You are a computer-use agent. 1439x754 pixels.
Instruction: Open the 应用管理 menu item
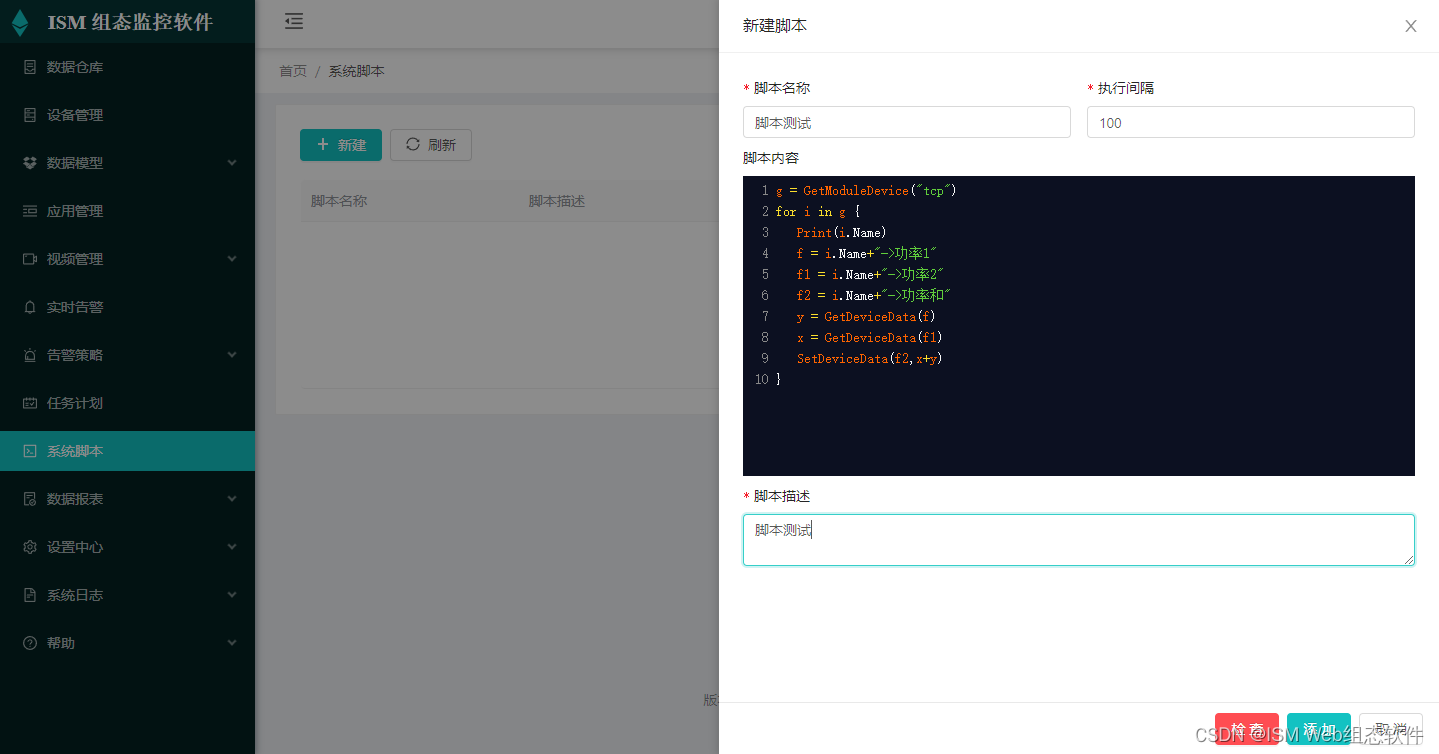pyautogui.click(x=127, y=211)
